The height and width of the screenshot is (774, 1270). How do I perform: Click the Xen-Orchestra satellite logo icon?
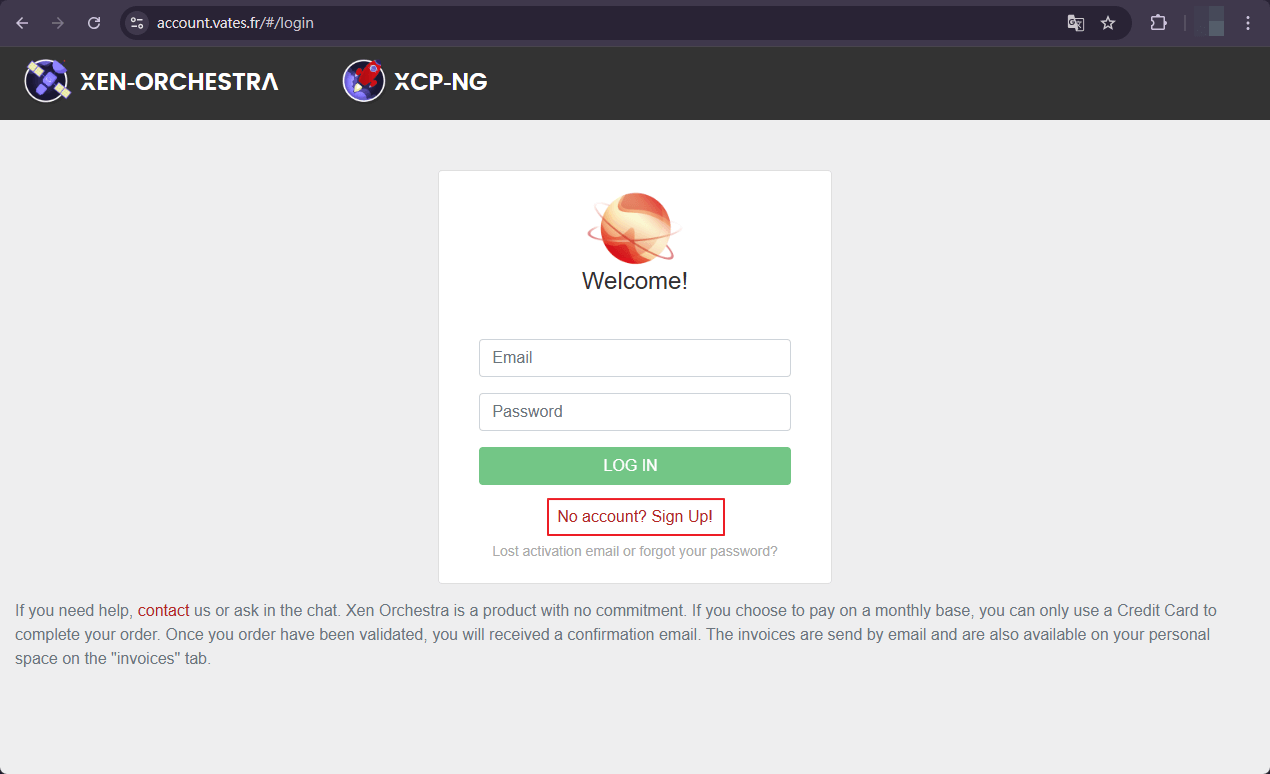pos(47,81)
